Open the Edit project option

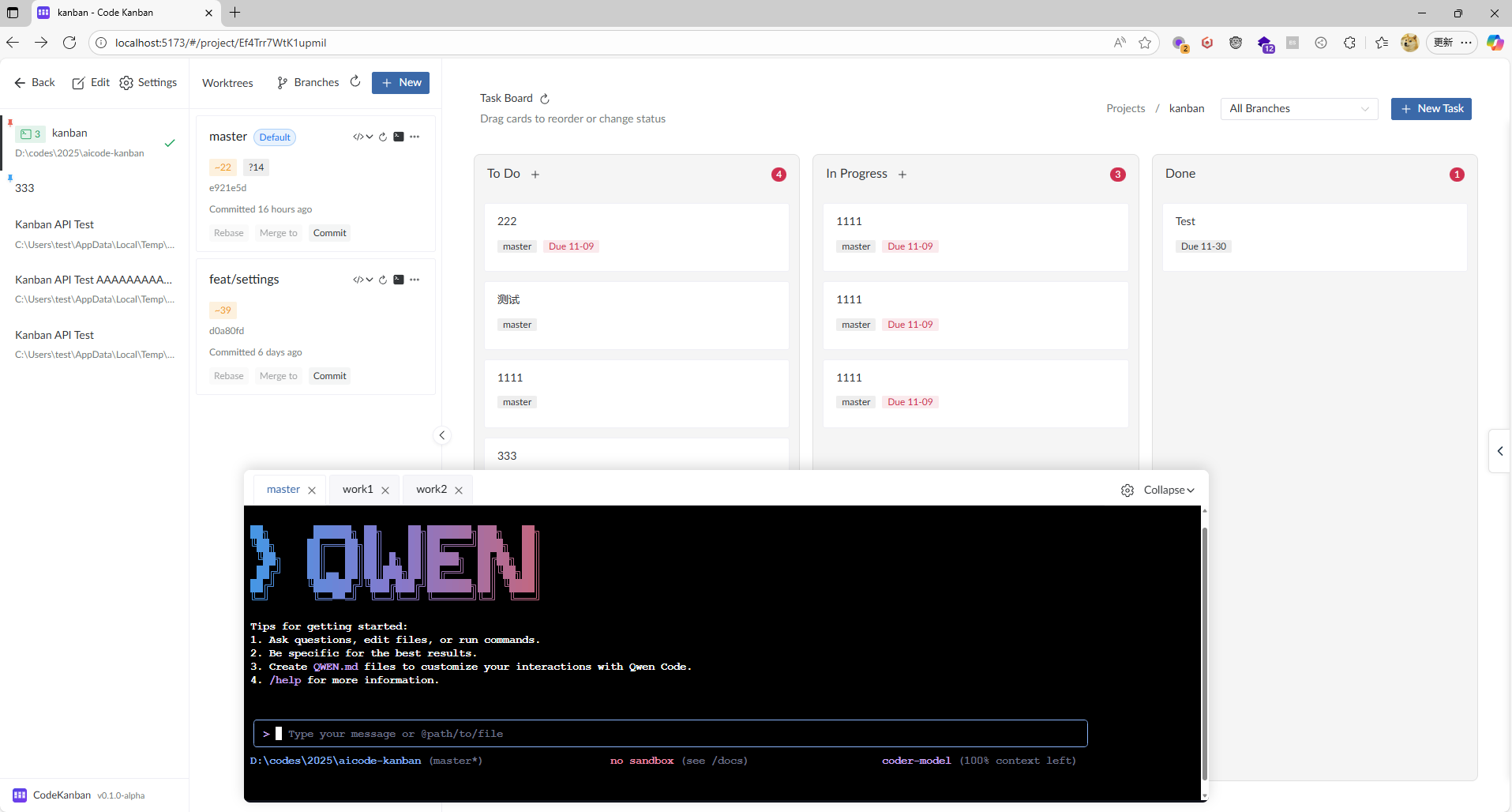[x=91, y=82]
